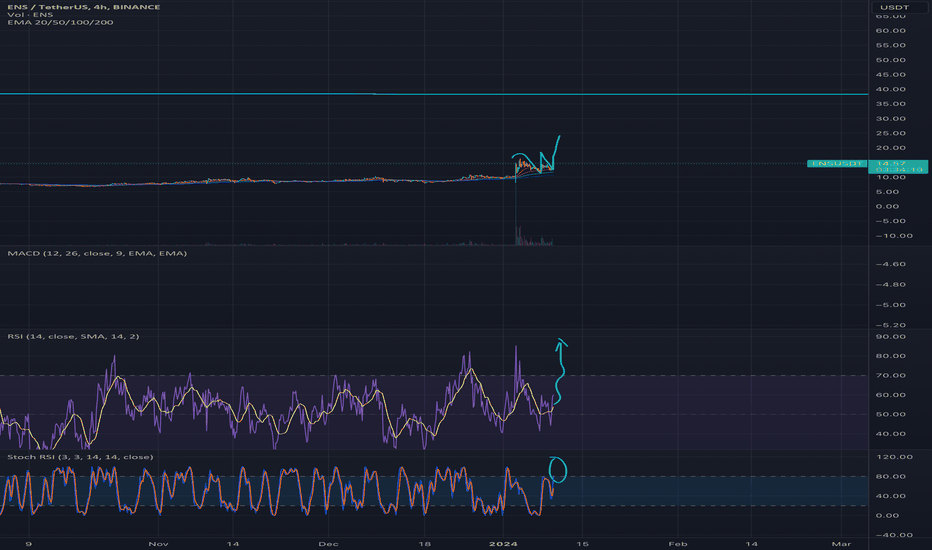Click the 90.00 RSI scale label
Image resolution: width=932 pixels, height=550 pixels.
pos(890,337)
